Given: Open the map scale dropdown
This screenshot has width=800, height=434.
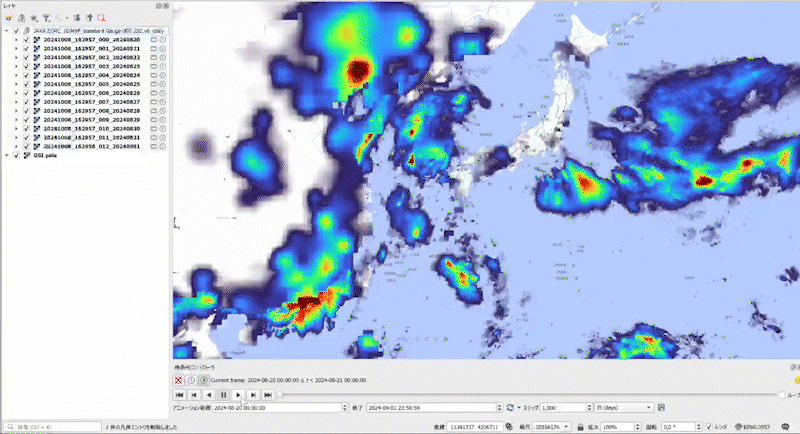Looking at the screenshot, I should tap(566, 426).
